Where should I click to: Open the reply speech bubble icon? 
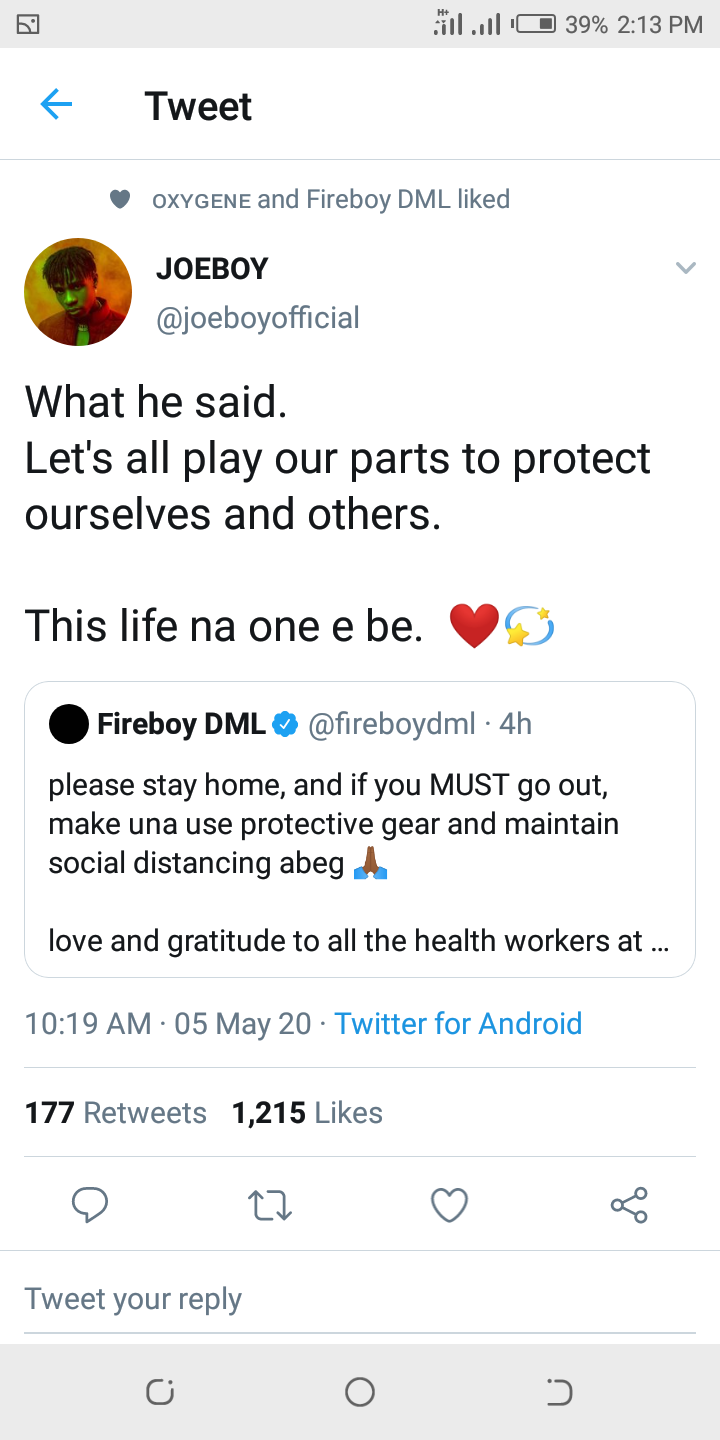click(x=90, y=1205)
